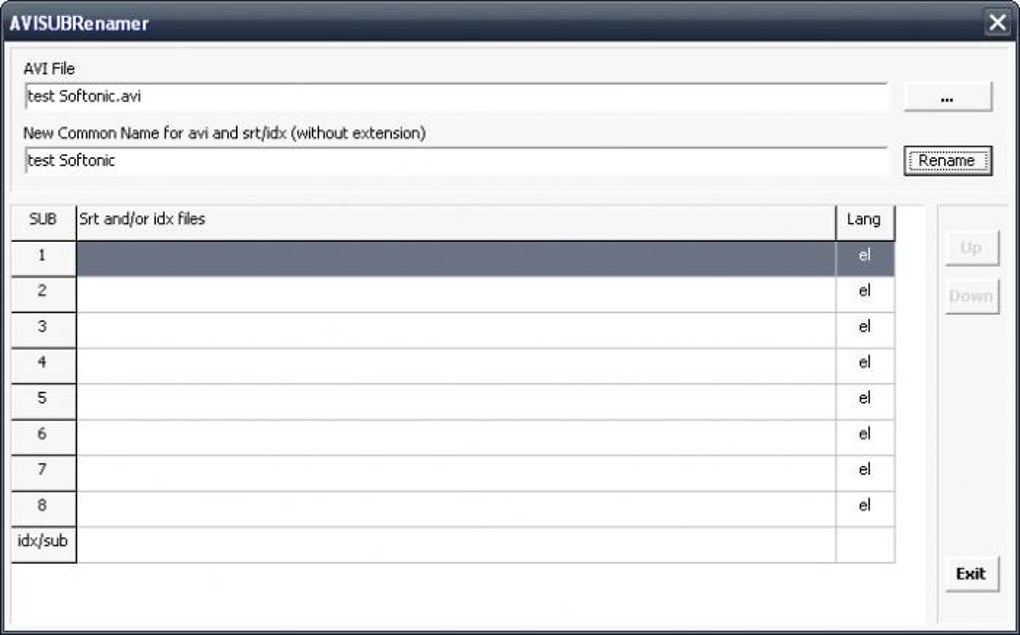Close the AVISUBRenamer window
1020x635 pixels.
(996, 23)
